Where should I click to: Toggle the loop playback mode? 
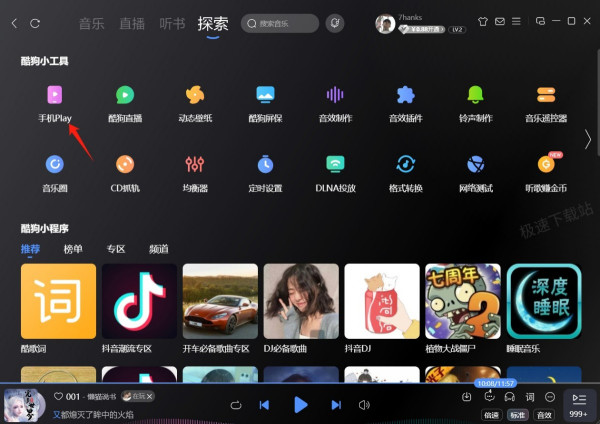tap(236, 405)
